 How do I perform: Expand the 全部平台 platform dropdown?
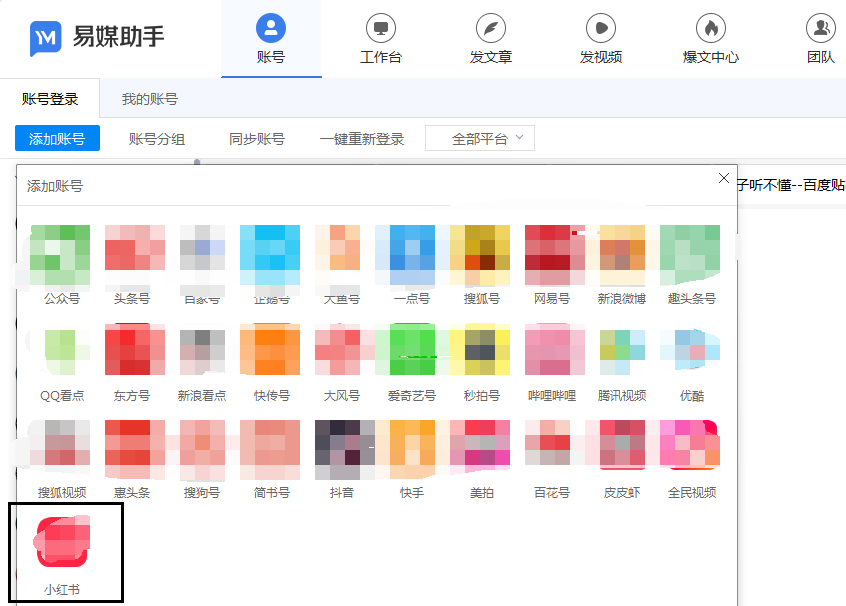(x=480, y=139)
